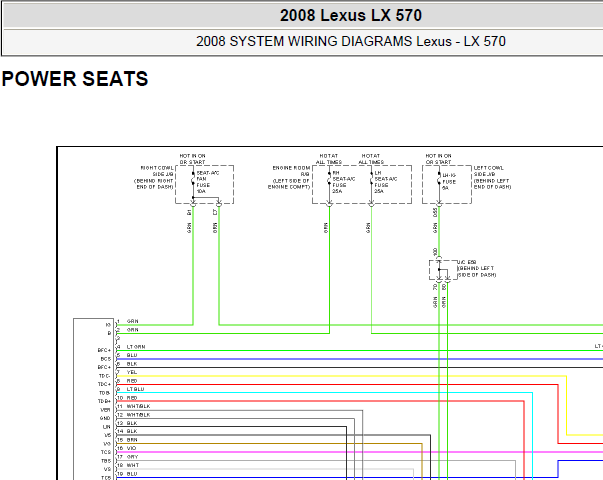
Task: Click pin 8 'RED' wire label
Action: 132,381
